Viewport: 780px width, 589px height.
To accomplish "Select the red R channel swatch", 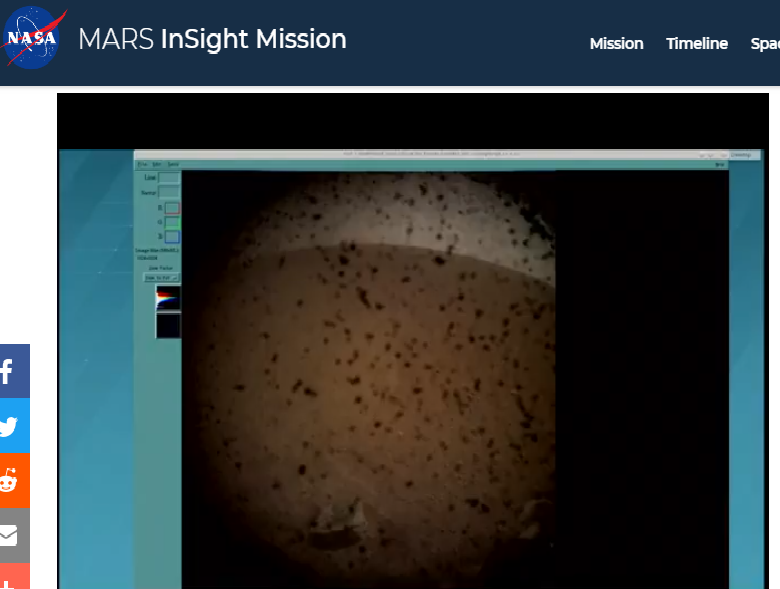I will [171, 208].
